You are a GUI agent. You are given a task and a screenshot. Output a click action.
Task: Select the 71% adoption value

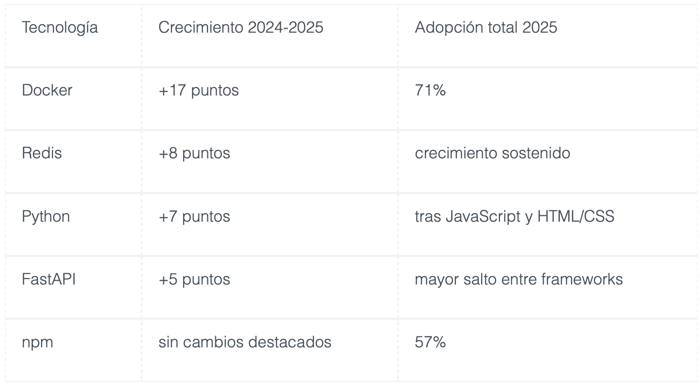(430, 90)
